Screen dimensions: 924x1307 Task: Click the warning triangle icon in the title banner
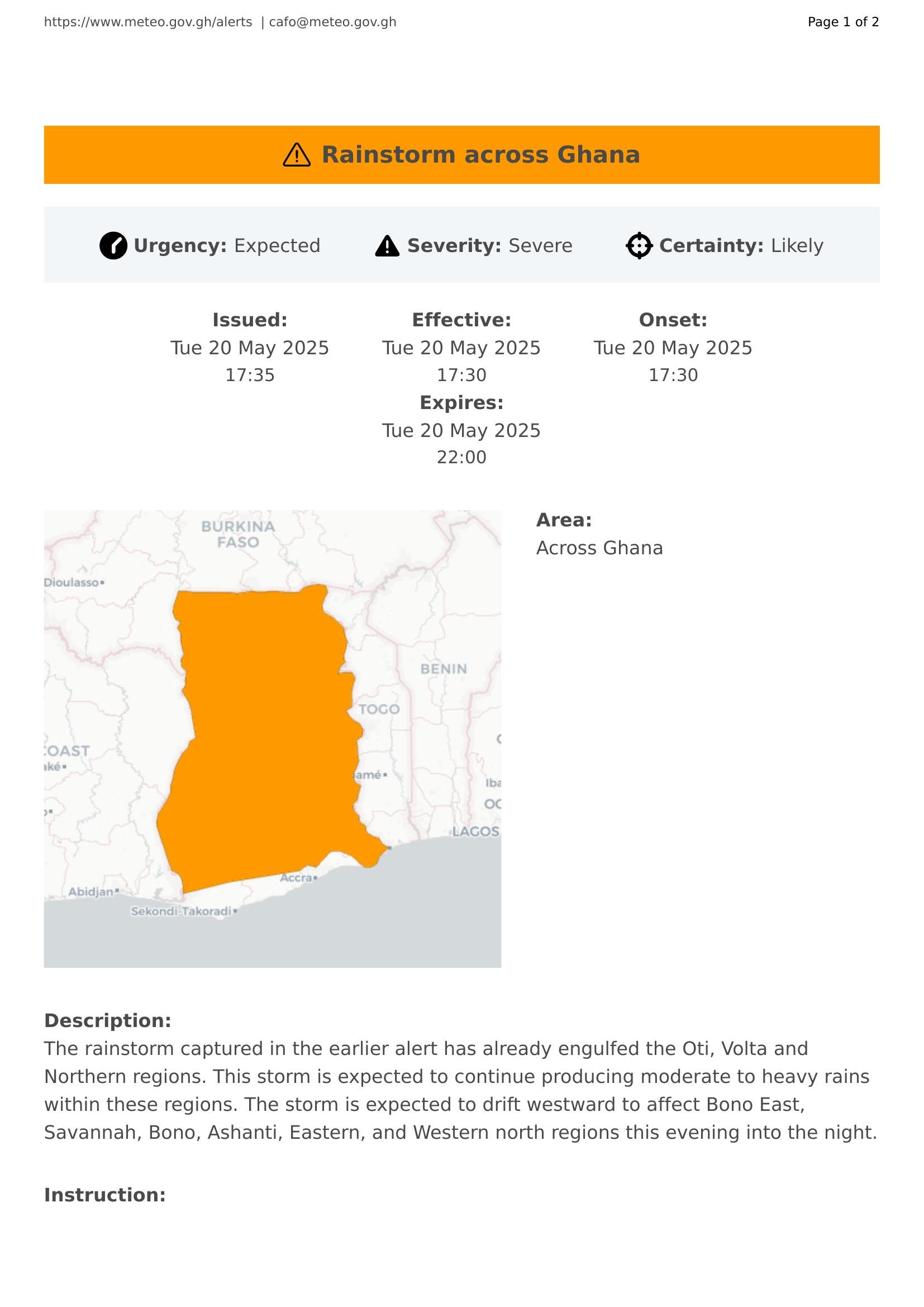(x=297, y=155)
